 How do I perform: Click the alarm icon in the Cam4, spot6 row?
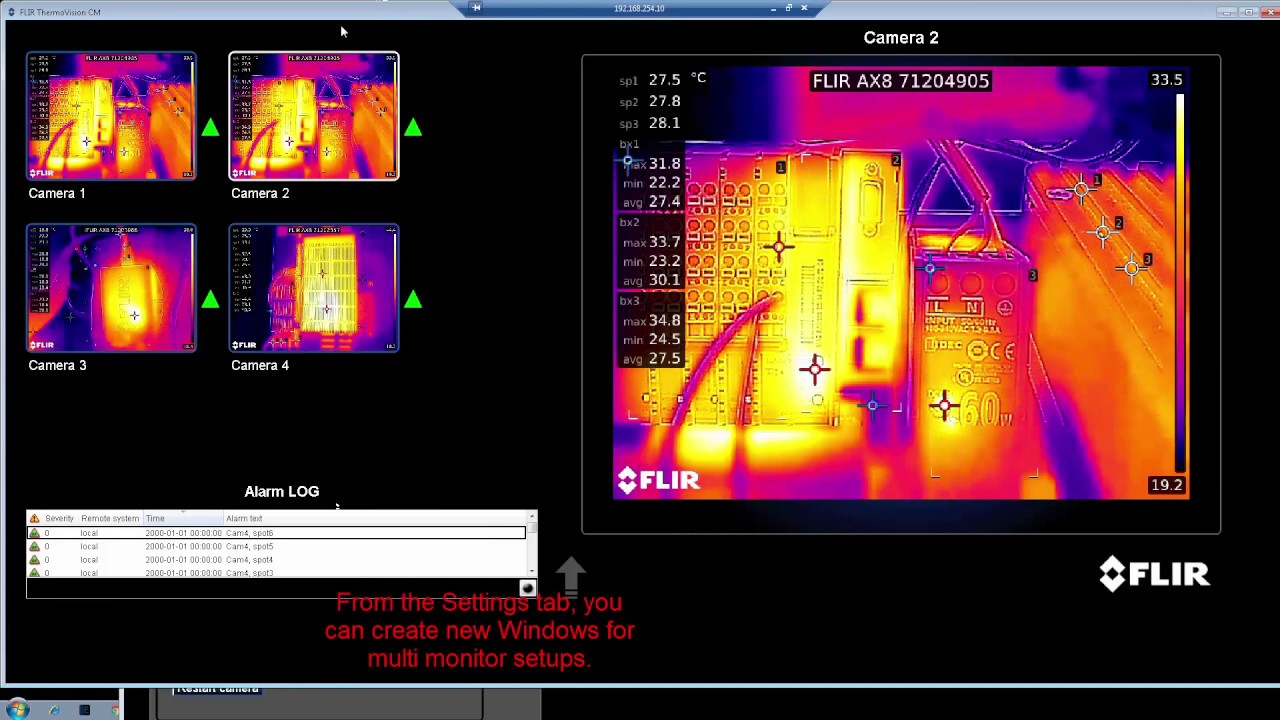pos(35,533)
